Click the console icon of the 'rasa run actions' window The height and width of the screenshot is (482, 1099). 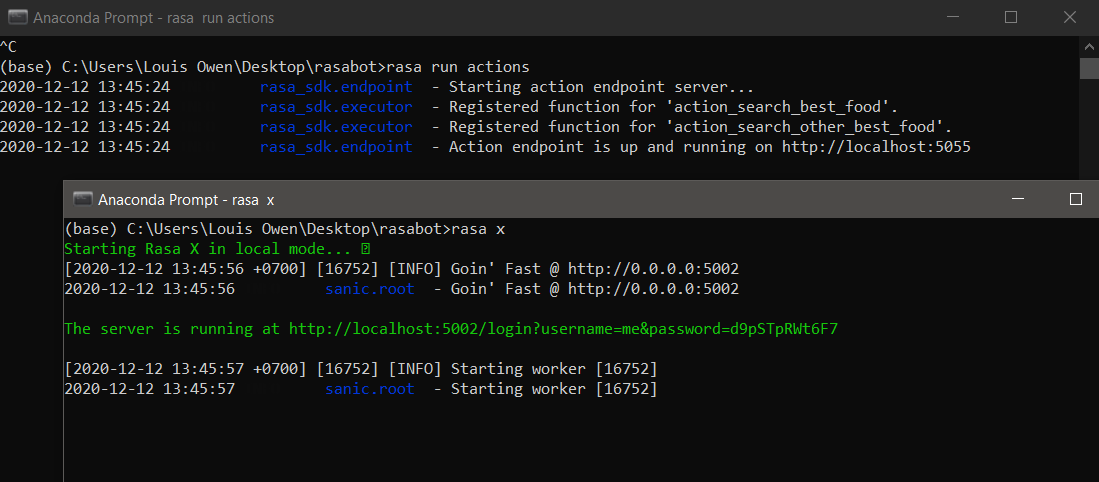18,18
